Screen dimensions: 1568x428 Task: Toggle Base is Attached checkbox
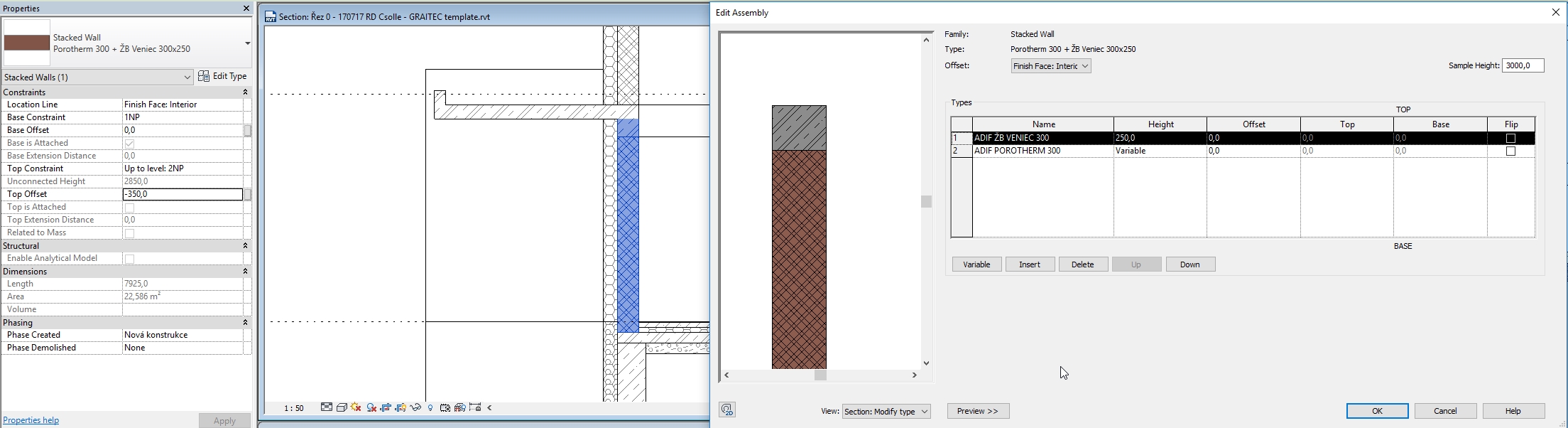[129, 144]
